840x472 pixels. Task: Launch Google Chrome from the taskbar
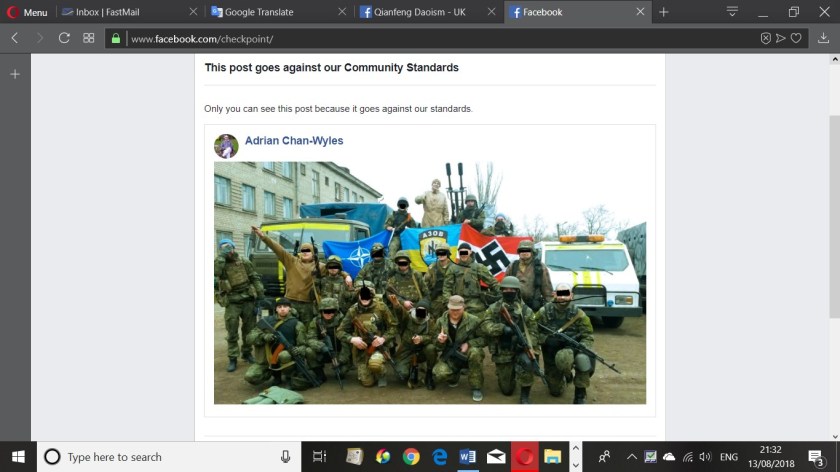pyautogui.click(x=411, y=457)
